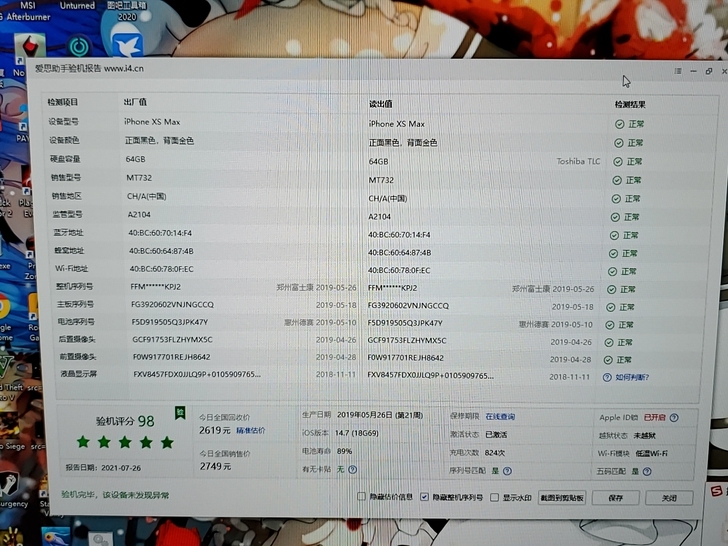Click the help icon next to 序列号匹配
Viewport: 728px width, 546px height.
[x=507, y=471]
